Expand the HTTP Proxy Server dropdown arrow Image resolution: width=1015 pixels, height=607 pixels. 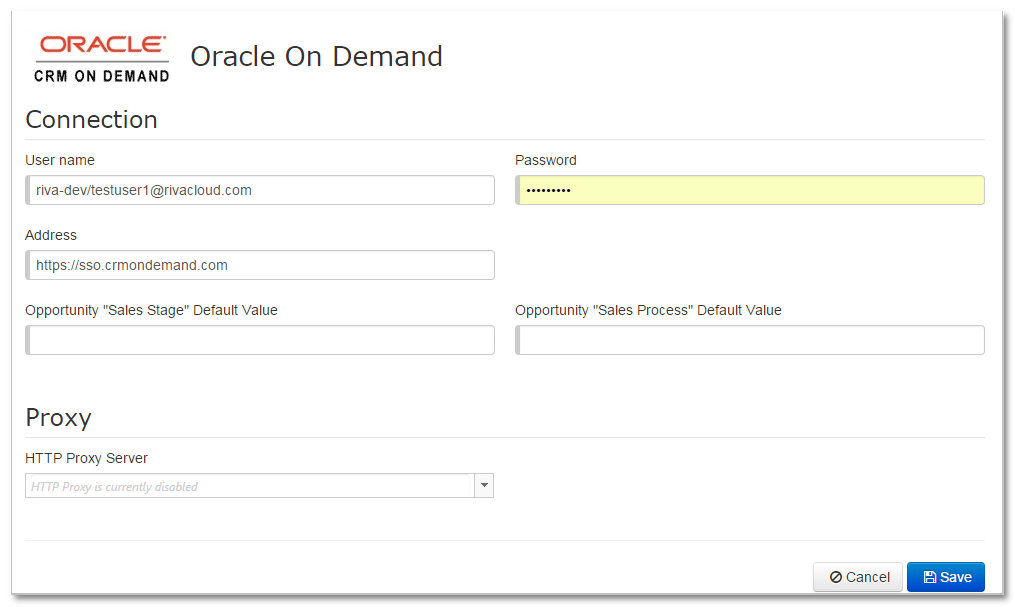click(484, 486)
